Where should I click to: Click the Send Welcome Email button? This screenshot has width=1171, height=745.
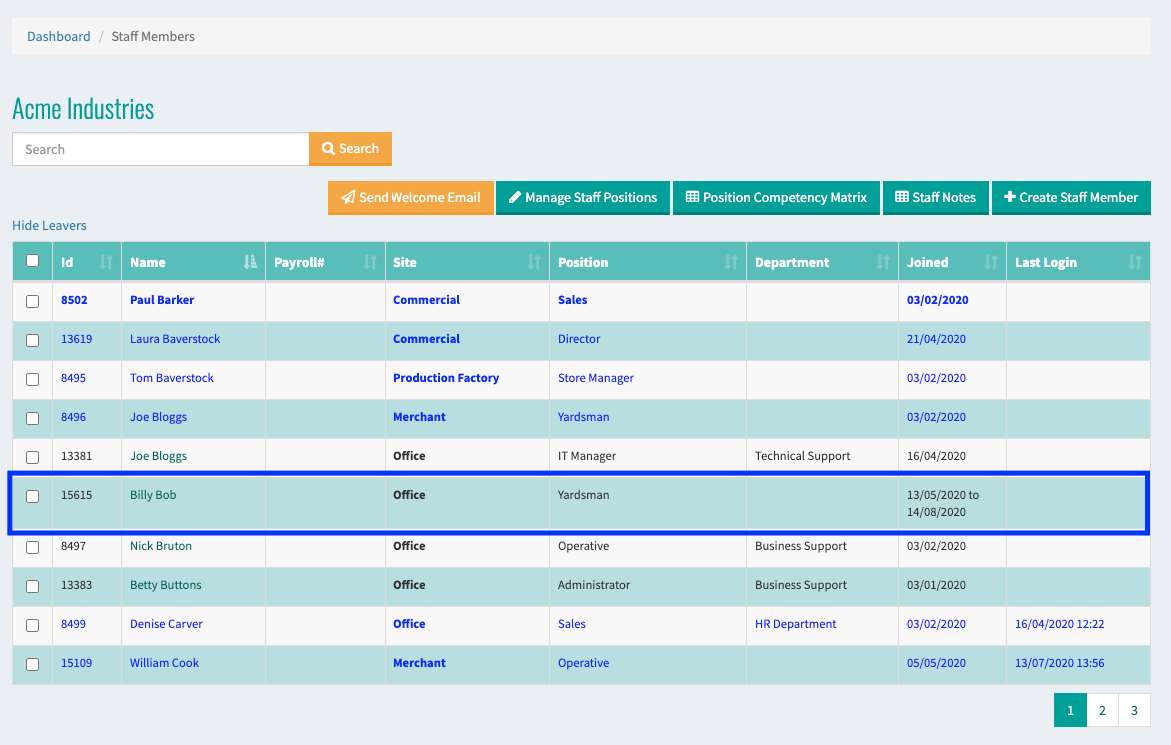(x=411, y=198)
